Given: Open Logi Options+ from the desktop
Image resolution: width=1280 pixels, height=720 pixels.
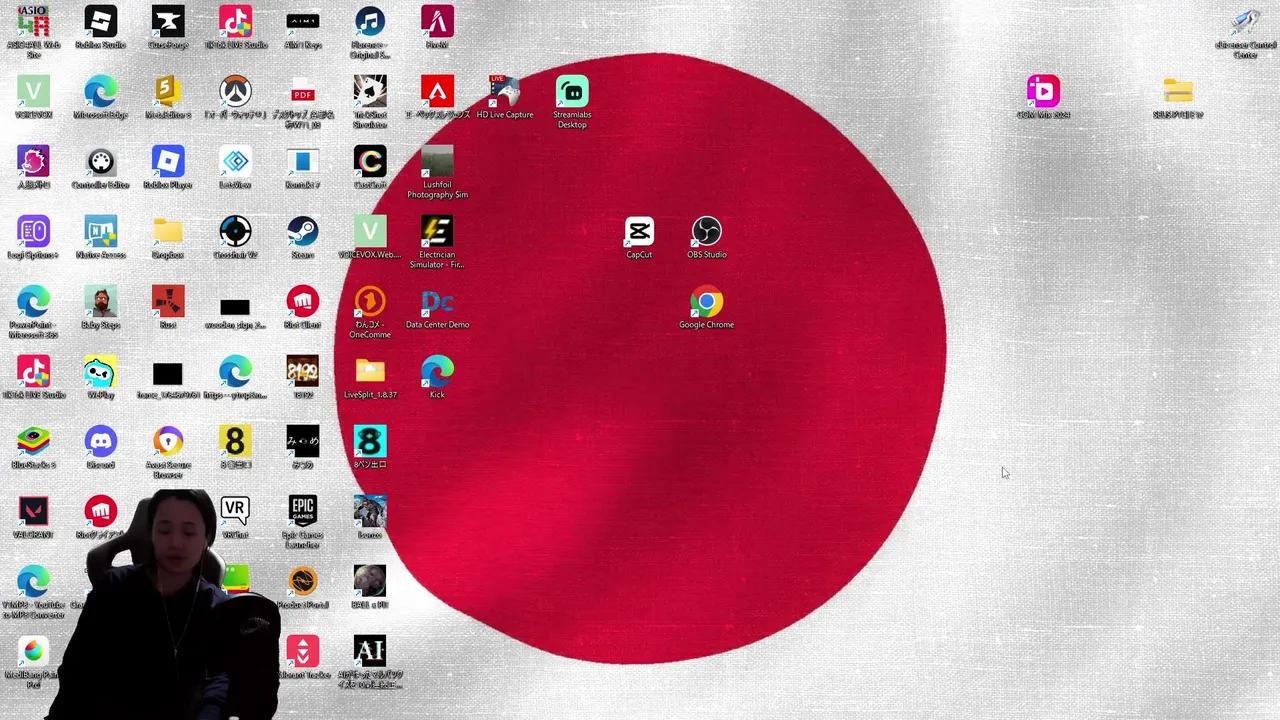Looking at the screenshot, I should [33, 232].
